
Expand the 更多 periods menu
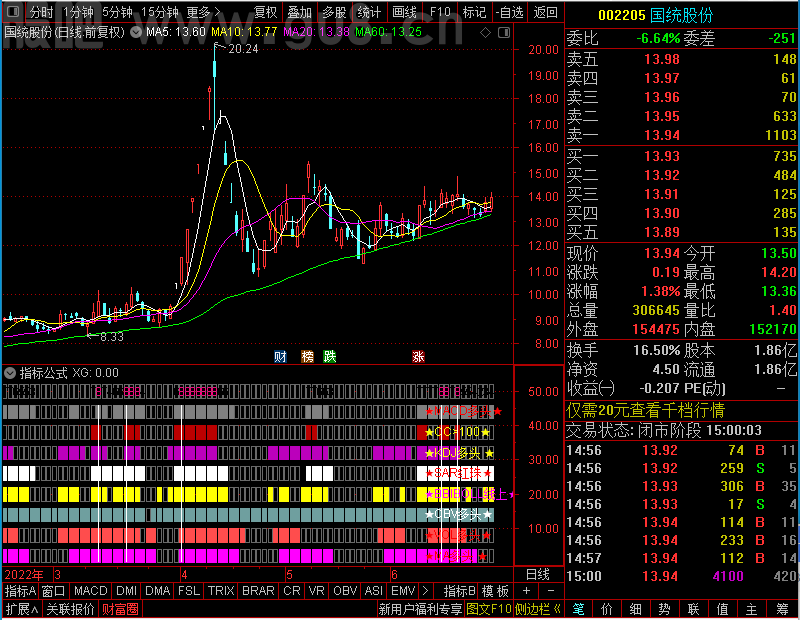[x=203, y=12]
